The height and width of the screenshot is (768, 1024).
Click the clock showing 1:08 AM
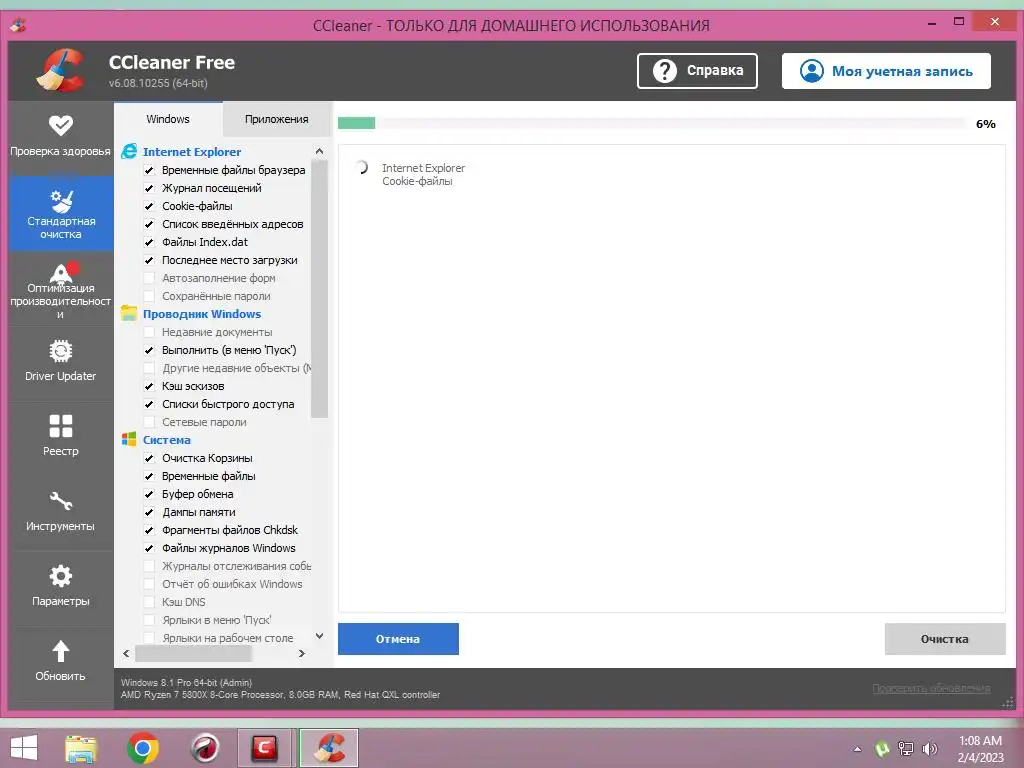[x=980, y=741]
